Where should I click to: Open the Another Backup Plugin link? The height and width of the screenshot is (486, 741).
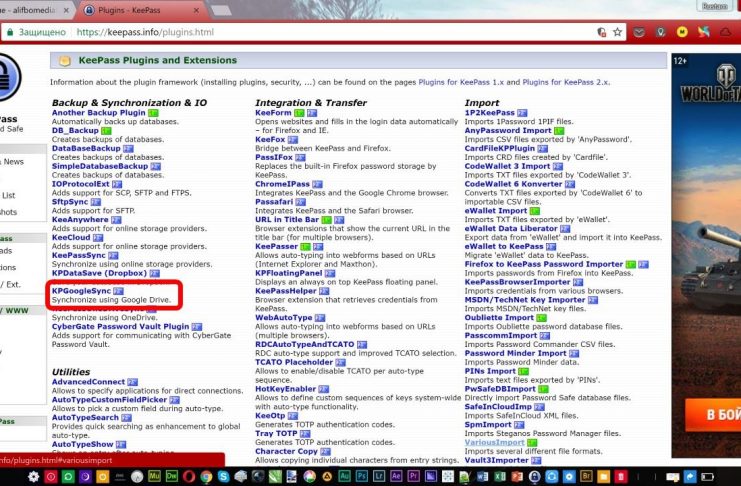(x=99, y=113)
